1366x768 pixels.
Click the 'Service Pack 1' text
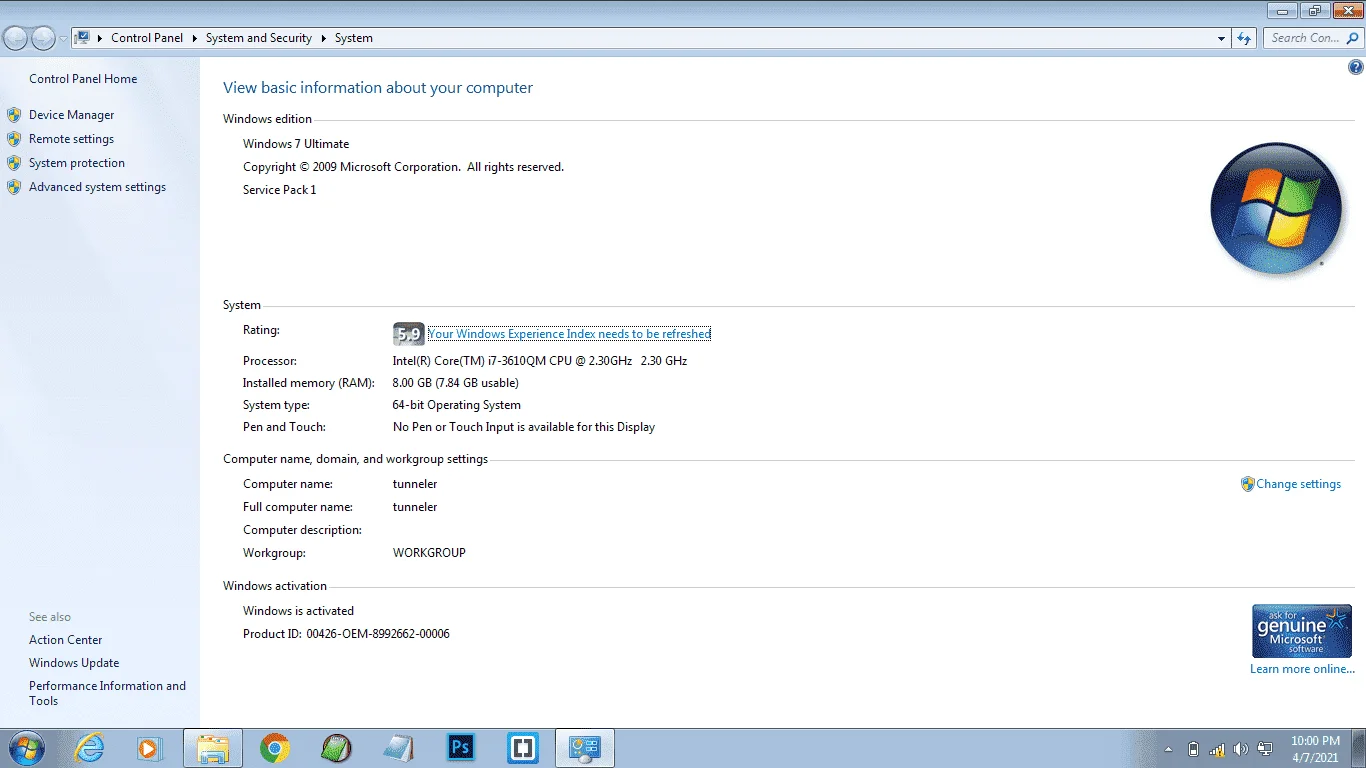(279, 190)
